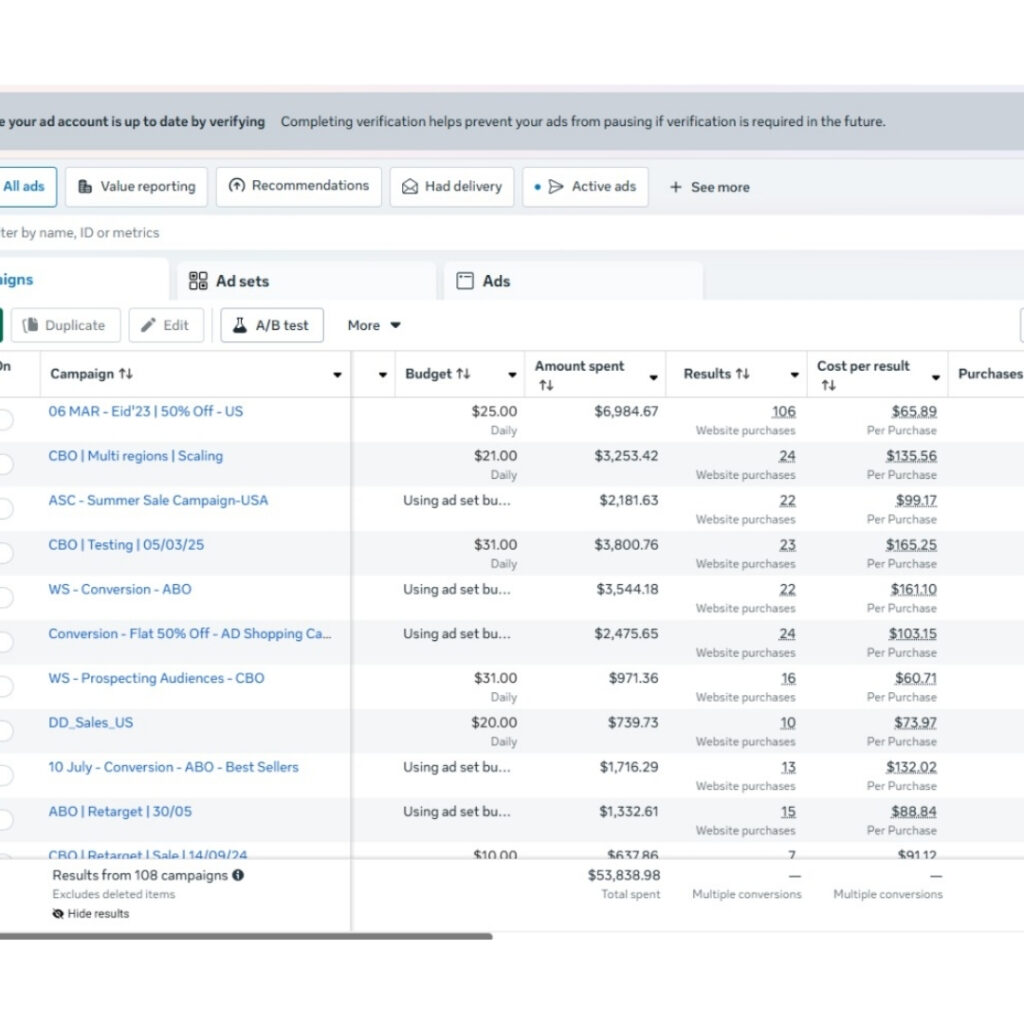Open the More dropdown menu
The width and height of the screenshot is (1024, 1024).
pyautogui.click(x=374, y=325)
